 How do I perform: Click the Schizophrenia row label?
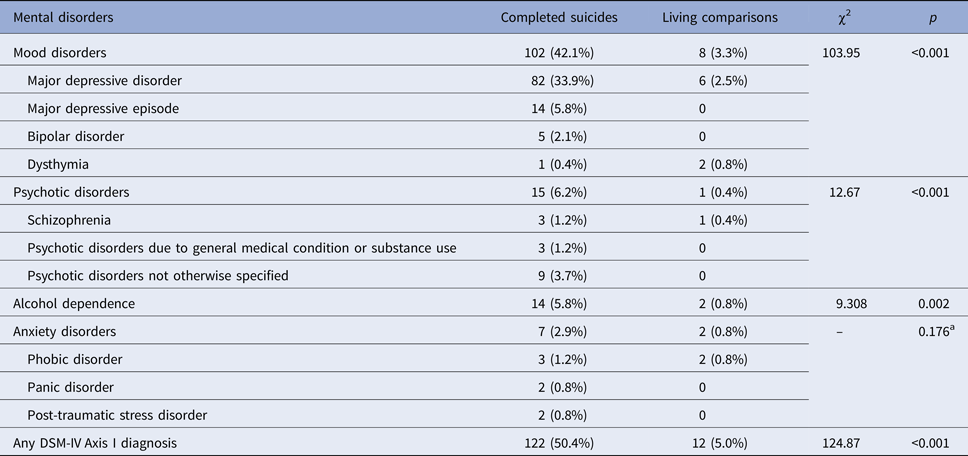point(69,219)
